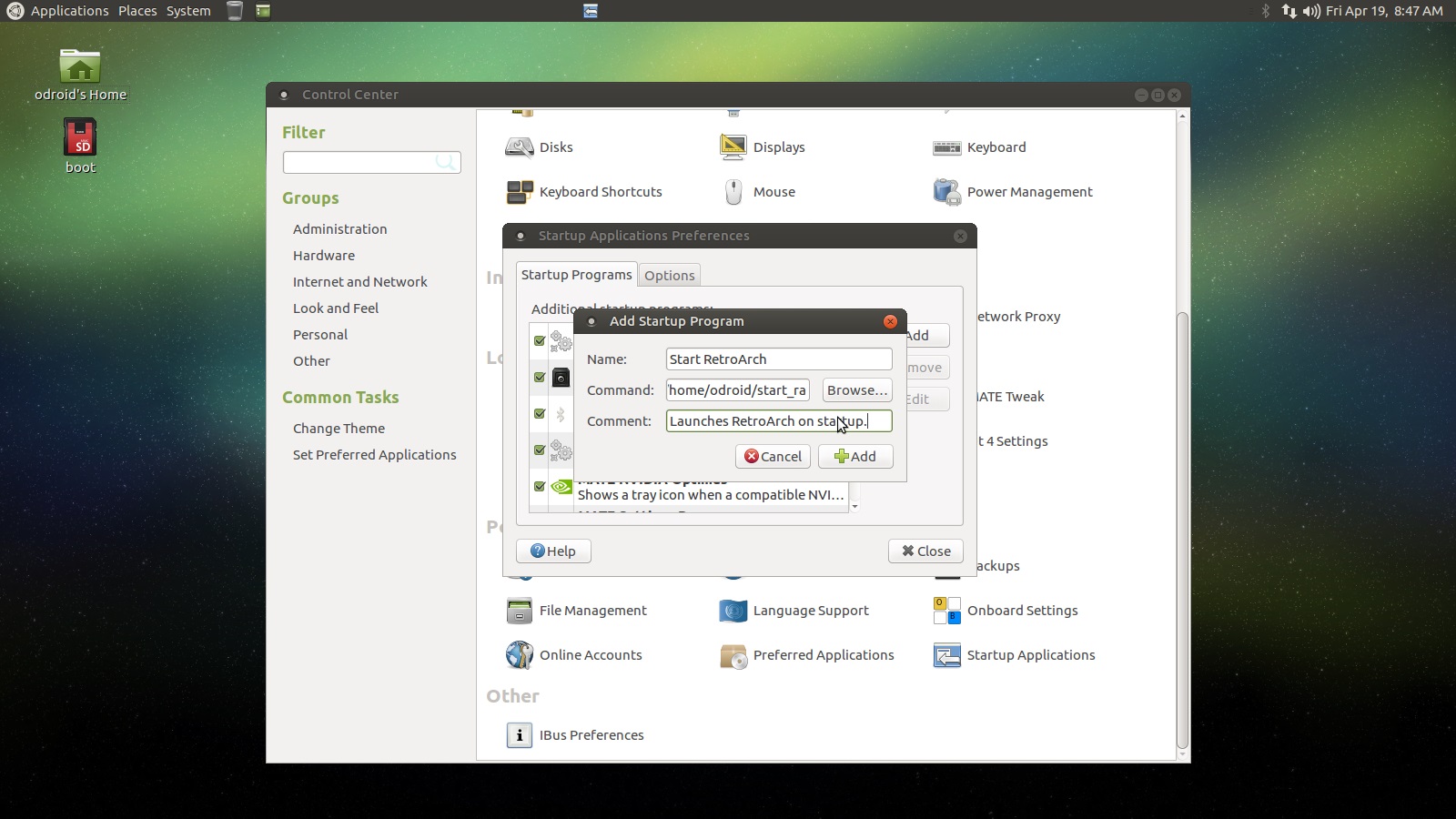
Task: Click inside the Name field
Action: [x=778, y=359]
